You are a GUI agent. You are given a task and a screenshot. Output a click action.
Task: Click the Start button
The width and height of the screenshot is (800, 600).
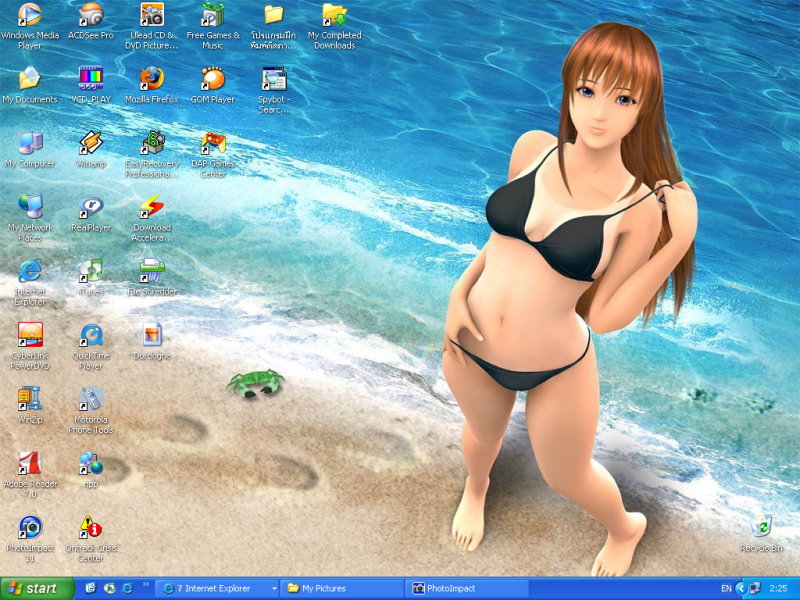(x=37, y=588)
